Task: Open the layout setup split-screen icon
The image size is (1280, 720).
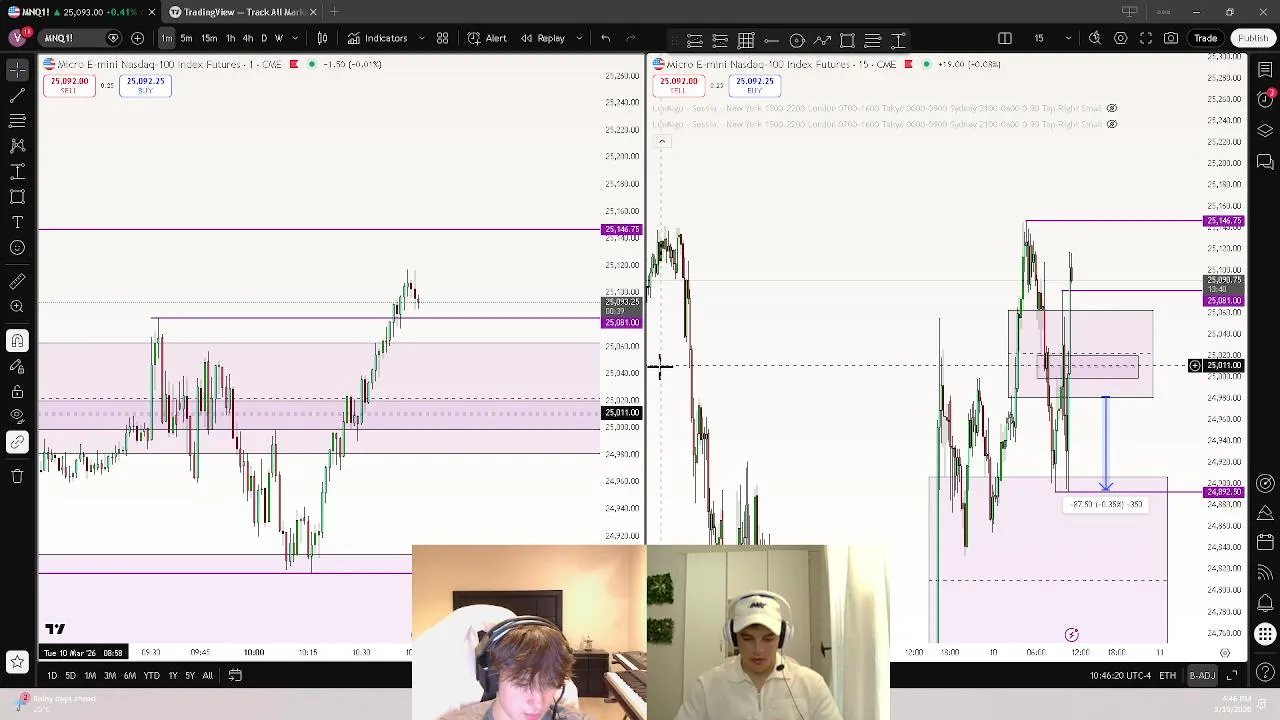Action: coord(1005,38)
